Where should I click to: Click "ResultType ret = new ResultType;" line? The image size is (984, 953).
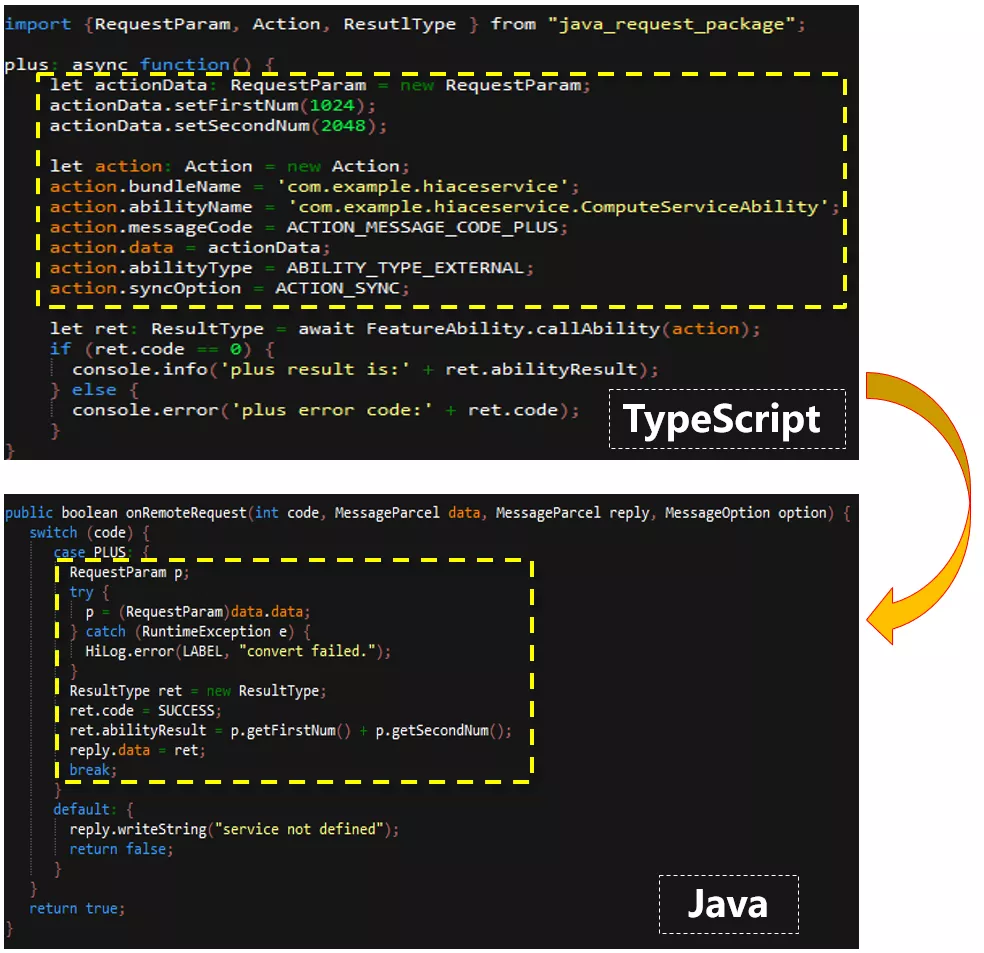click(x=198, y=691)
